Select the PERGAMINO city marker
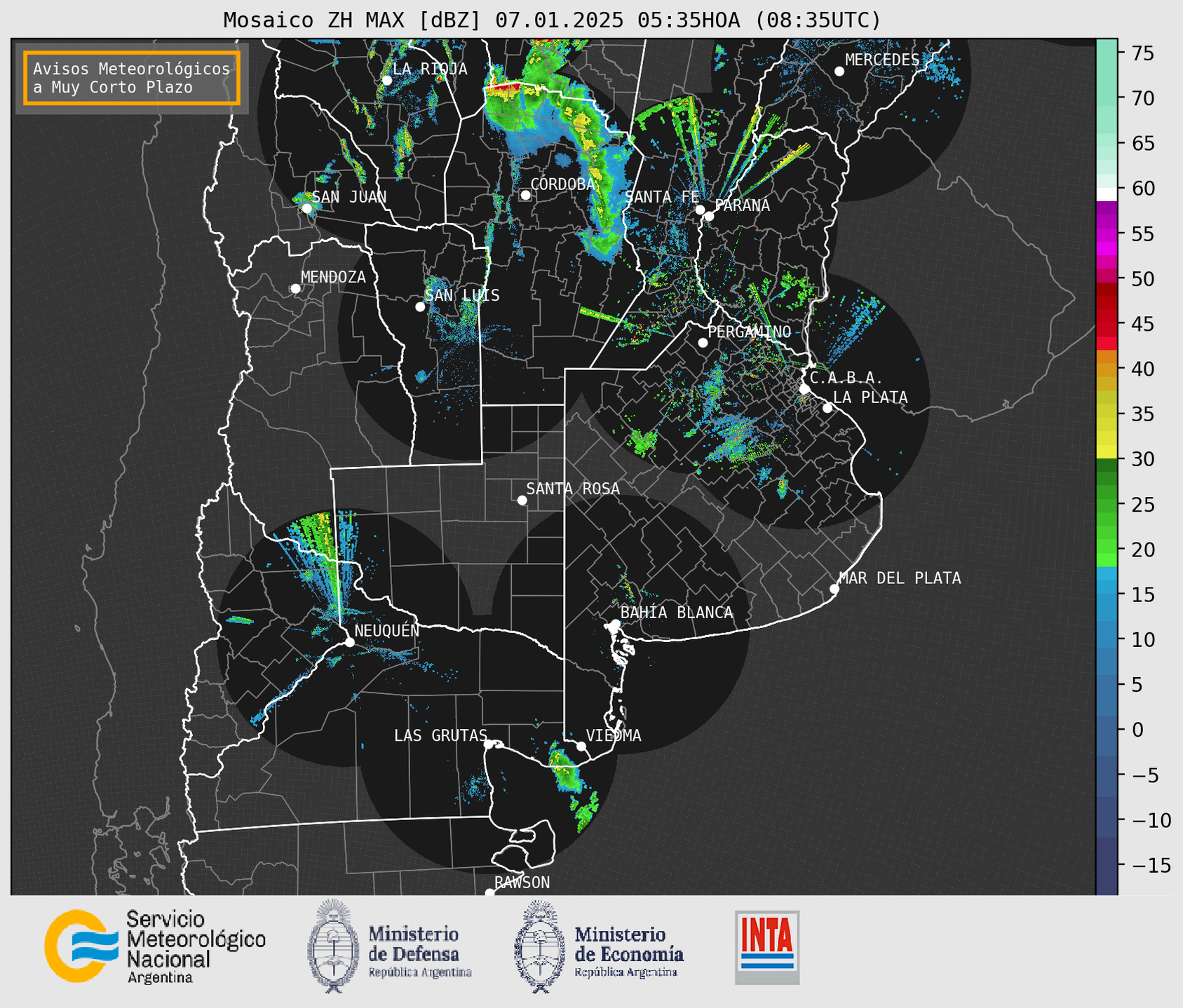The width and height of the screenshot is (1183, 1008). click(x=703, y=343)
